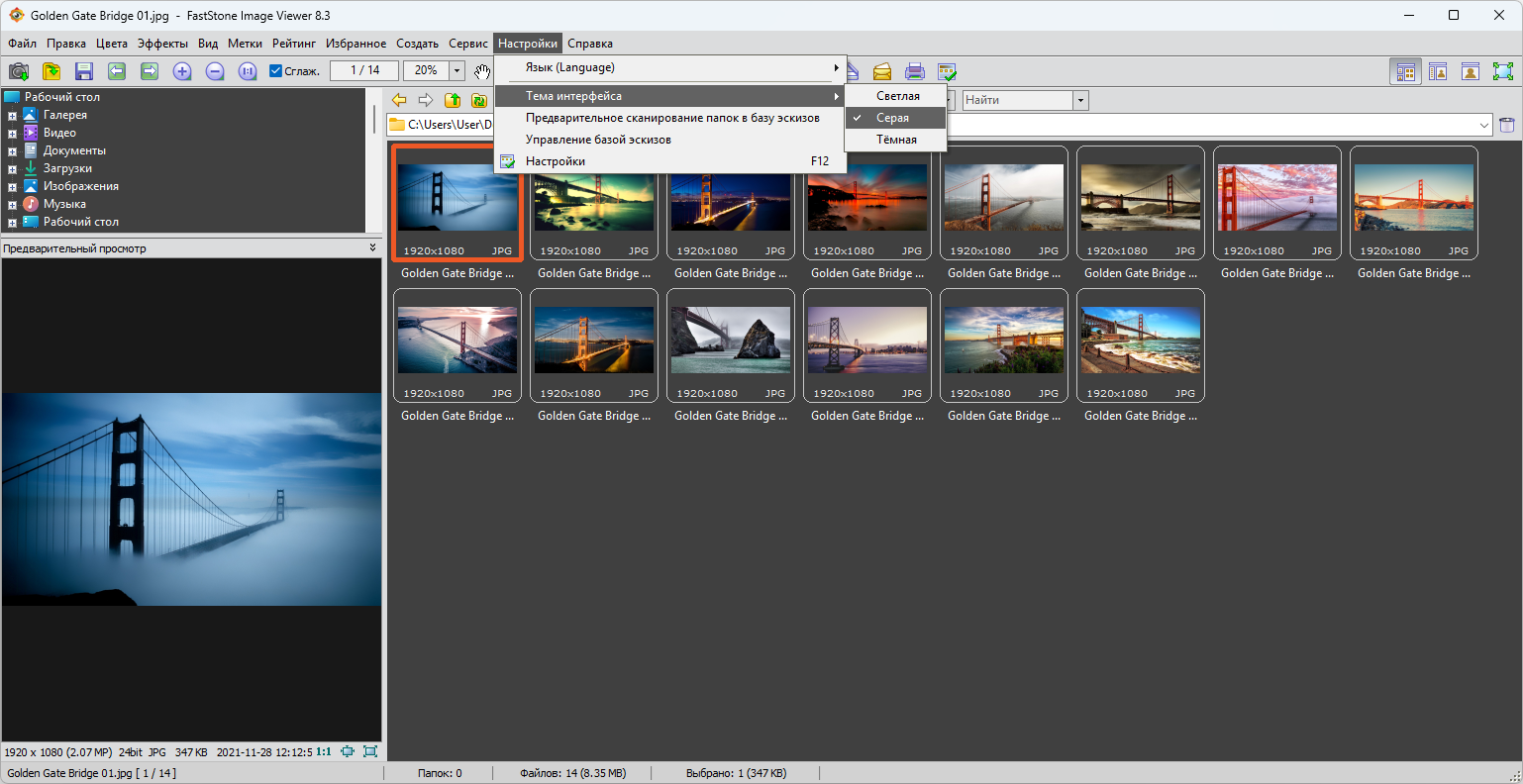1523x784 pixels.
Task: Expand the Галерея folder tree node
Action: tap(12, 116)
